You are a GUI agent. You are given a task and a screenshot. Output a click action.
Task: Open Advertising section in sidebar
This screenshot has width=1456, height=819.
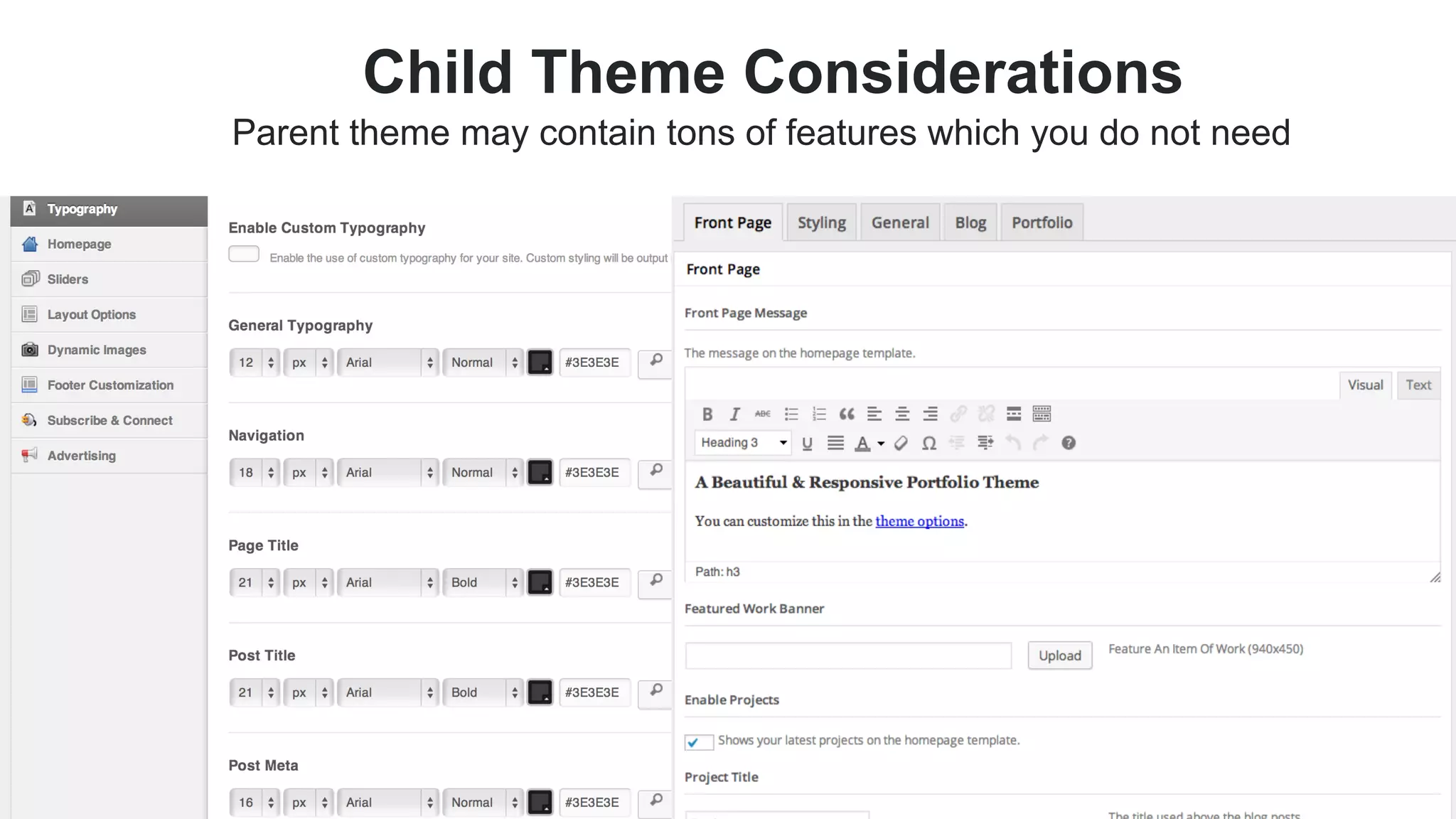pyautogui.click(x=109, y=456)
